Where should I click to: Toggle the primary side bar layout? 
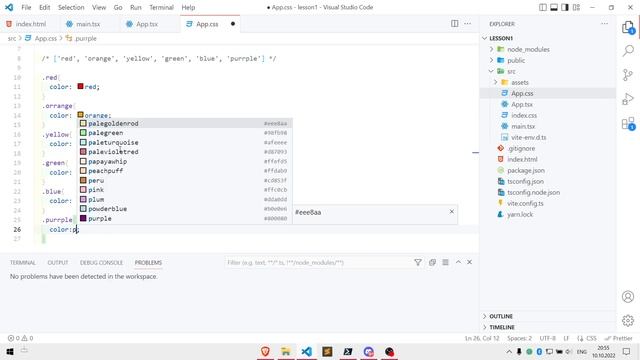click(x=542, y=7)
